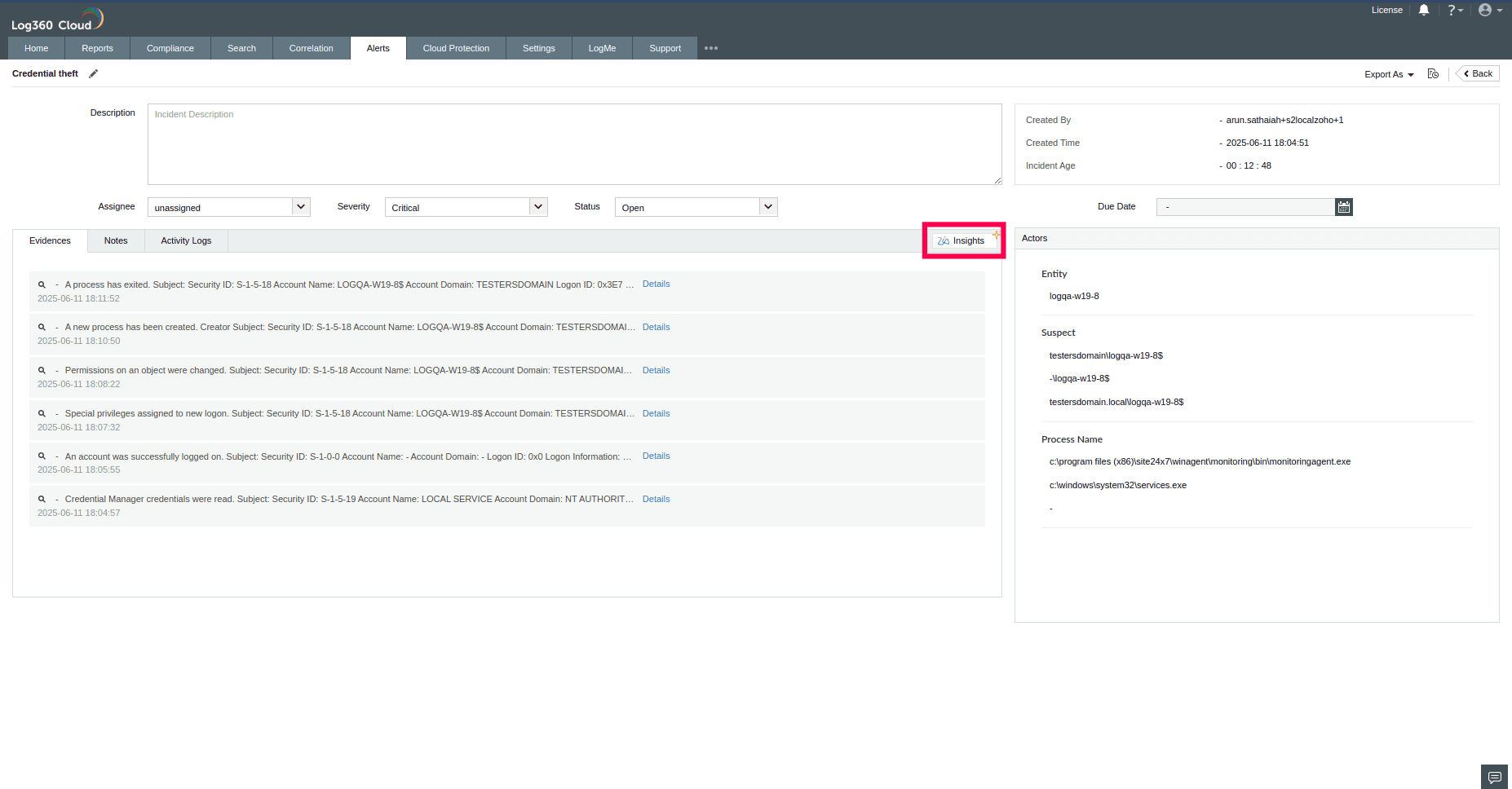This screenshot has height=789, width=1512.
Task: Open the feedback chat icon at bottom right
Action: click(1493, 776)
